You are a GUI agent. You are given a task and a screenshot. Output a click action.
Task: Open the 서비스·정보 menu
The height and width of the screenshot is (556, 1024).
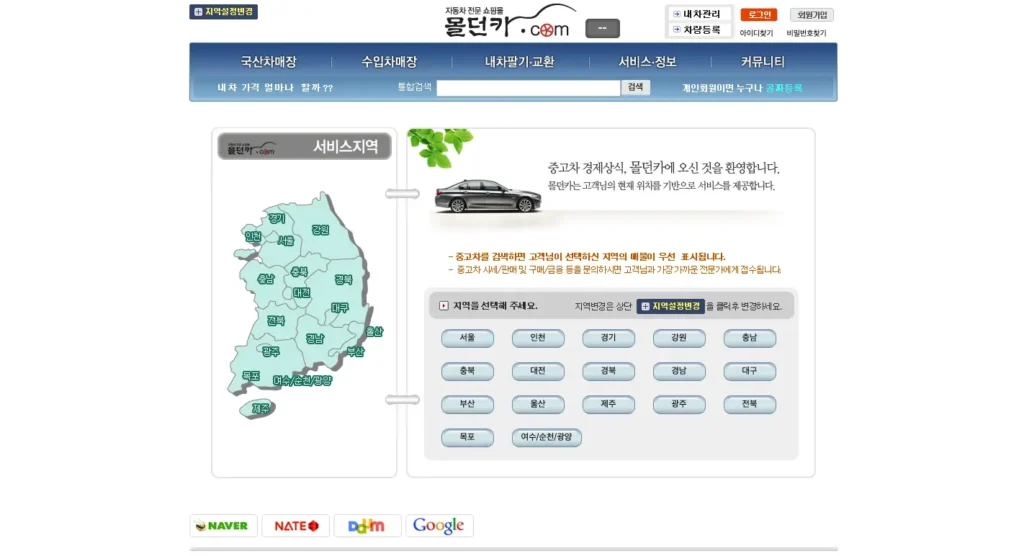coord(647,61)
